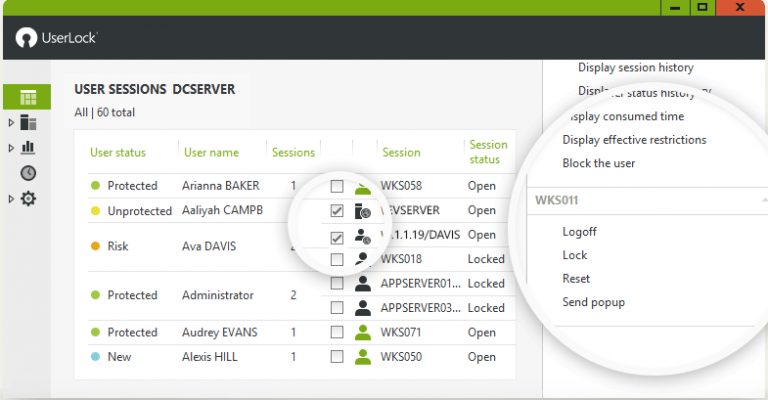Choose Block the user
Image resolution: width=768 pixels, height=400 pixels.
[x=599, y=164]
